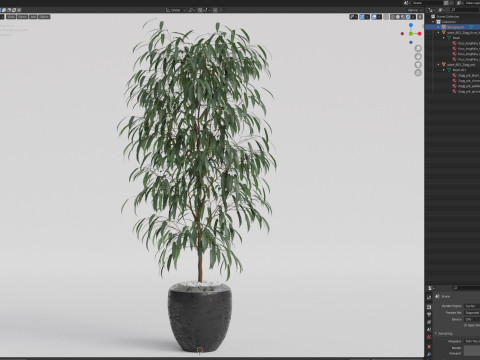Open the Global transform orientation dropdown

click(176, 10)
